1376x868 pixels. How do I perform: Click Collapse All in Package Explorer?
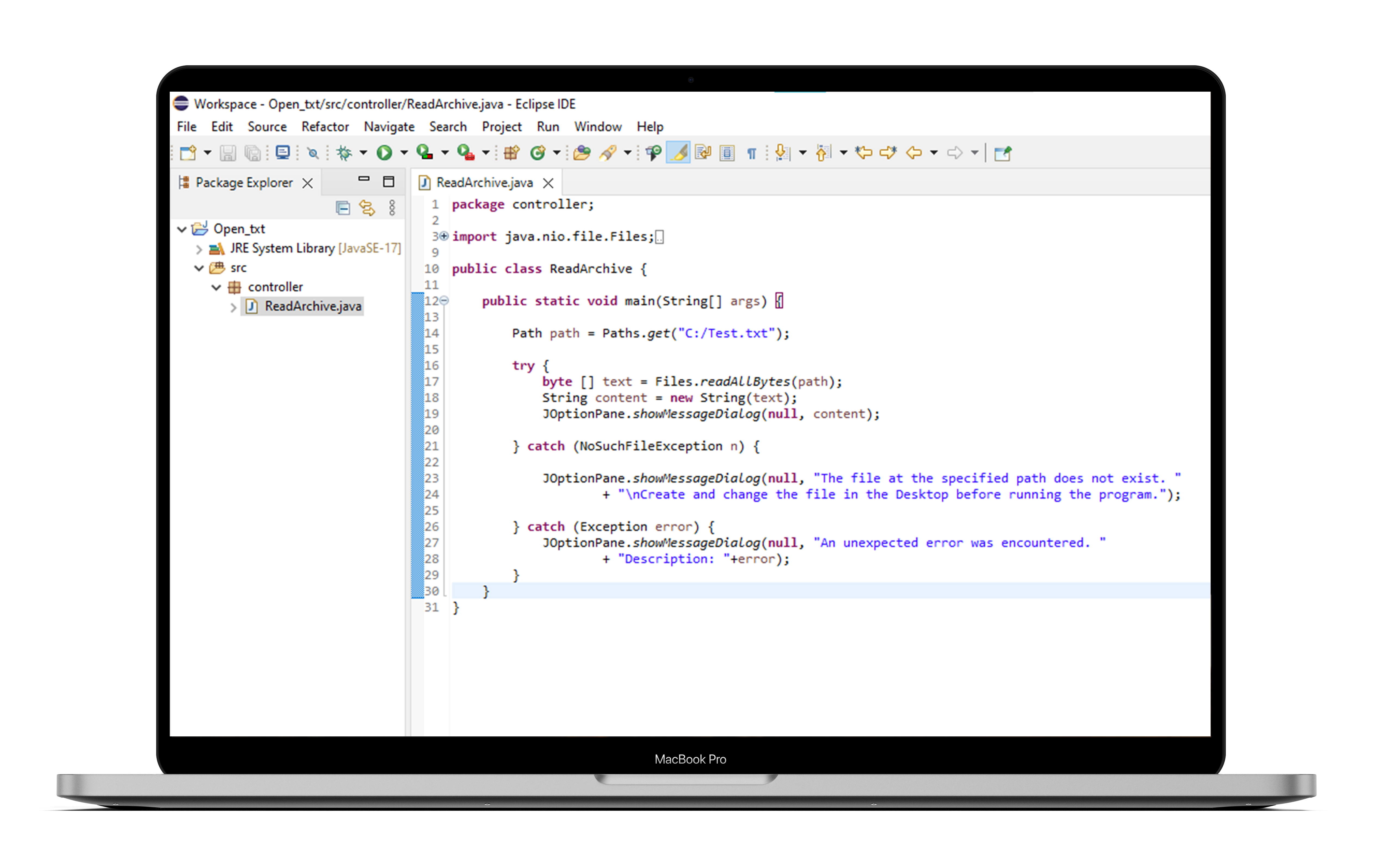[x=343, y=208]
